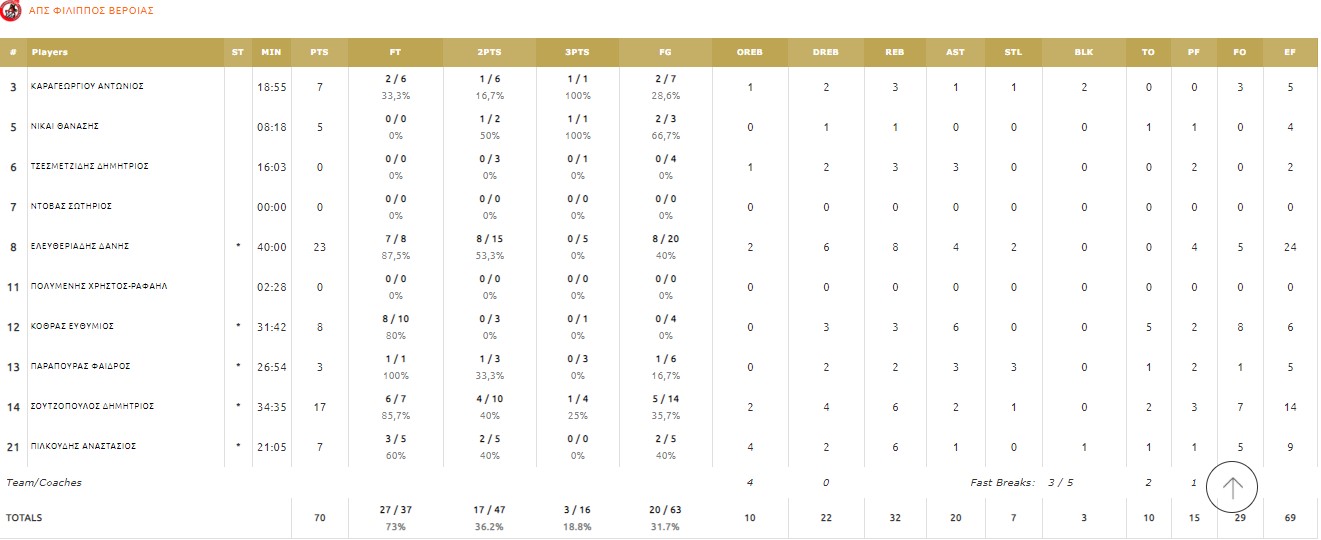Screen dimensions: 1321x540
Task: Click the PTS column header
Action: [x=319, y=52]
